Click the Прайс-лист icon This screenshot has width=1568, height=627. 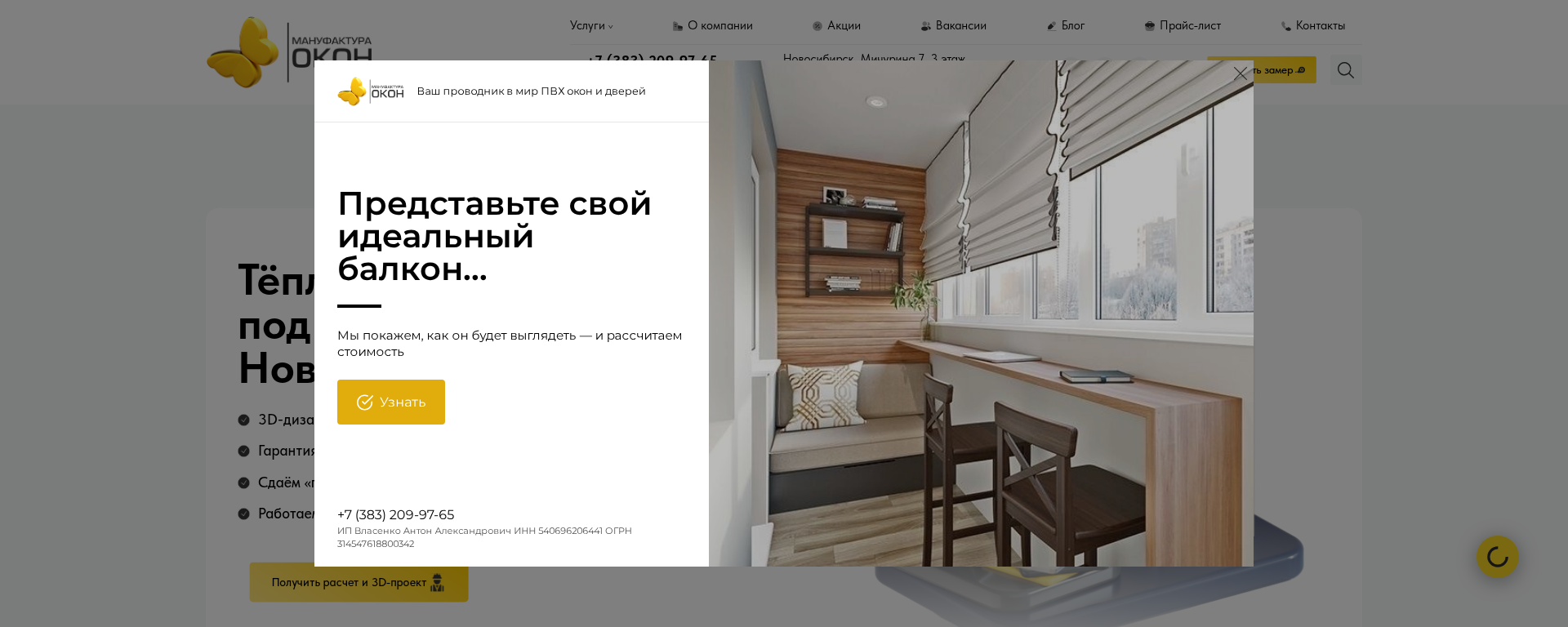point(1150,26)
